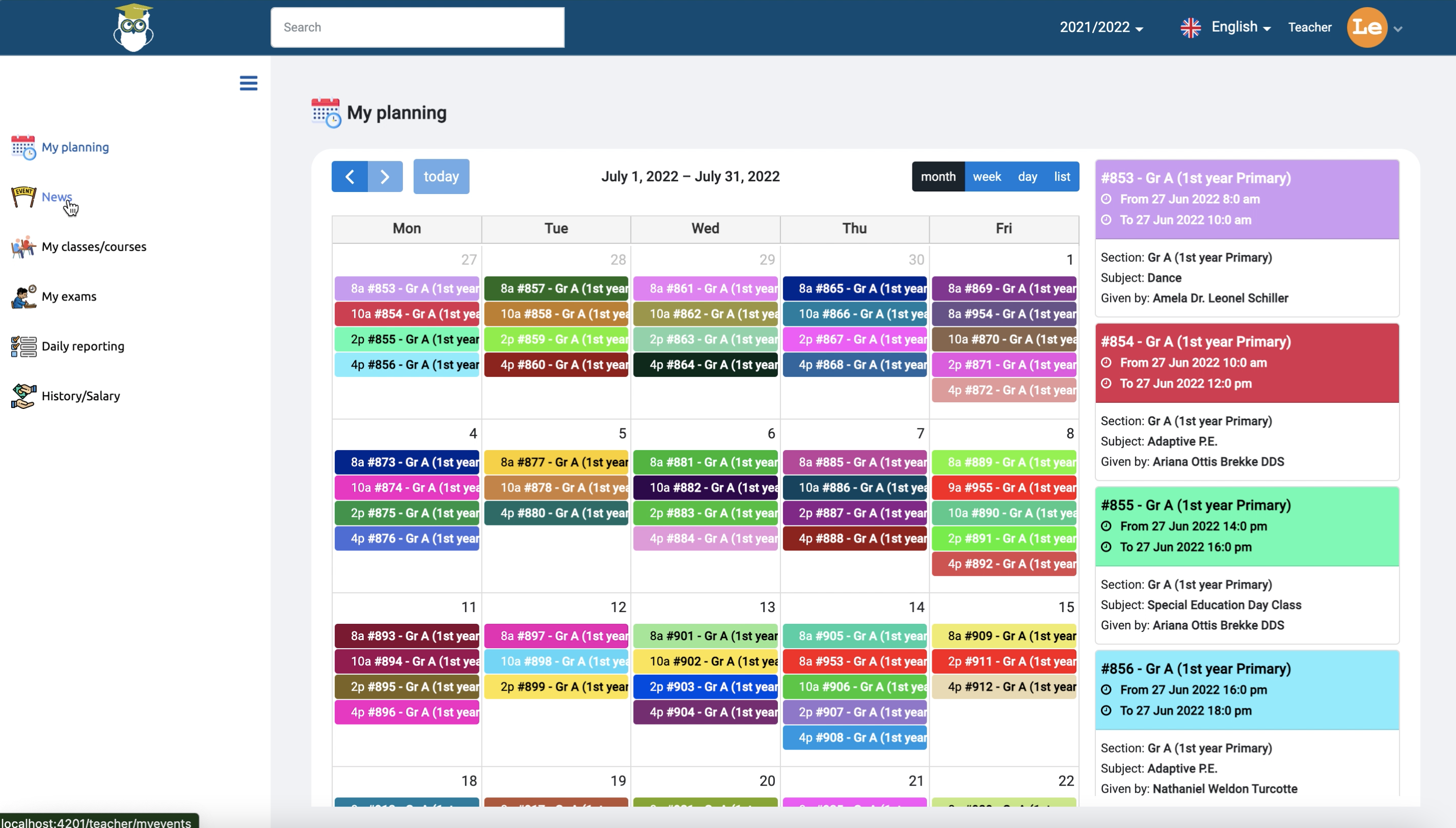Open event 8a #877 on Tuesday 5
The width and height of the screenshot is (1456, 828).
tap(556, 462)
